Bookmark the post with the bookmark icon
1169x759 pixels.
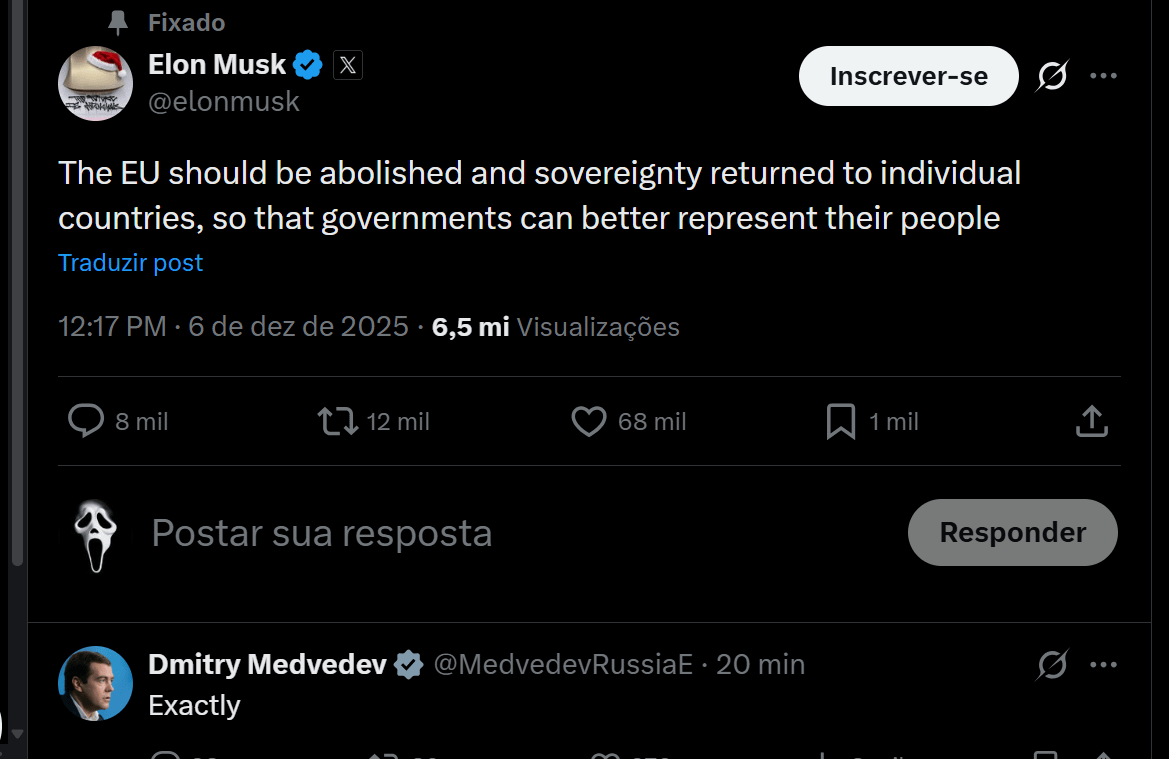pos(841,421)
